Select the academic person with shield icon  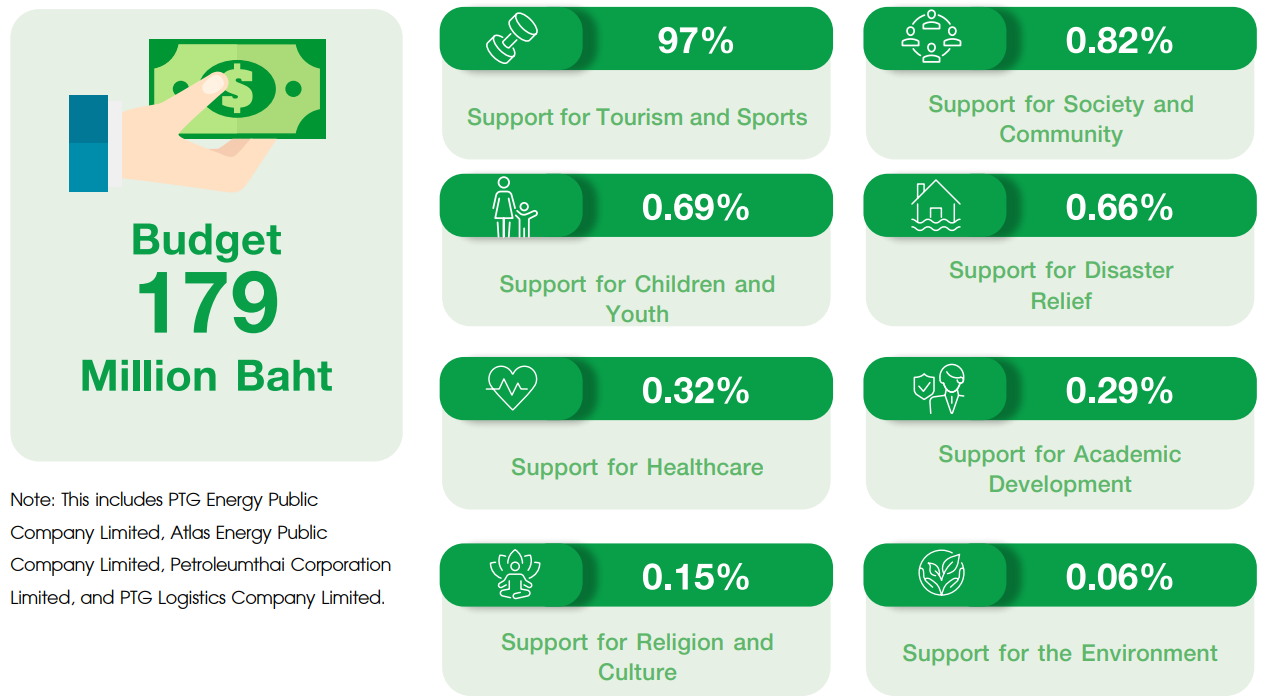click(x=938, y=389)
